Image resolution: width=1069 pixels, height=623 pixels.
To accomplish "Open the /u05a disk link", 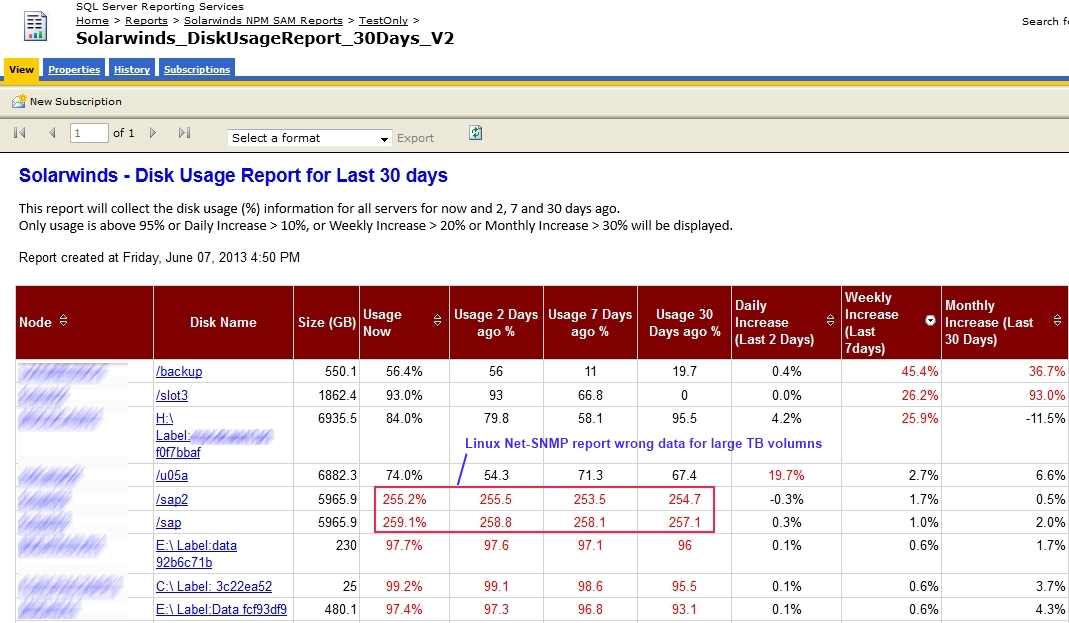I will point(172,476).
